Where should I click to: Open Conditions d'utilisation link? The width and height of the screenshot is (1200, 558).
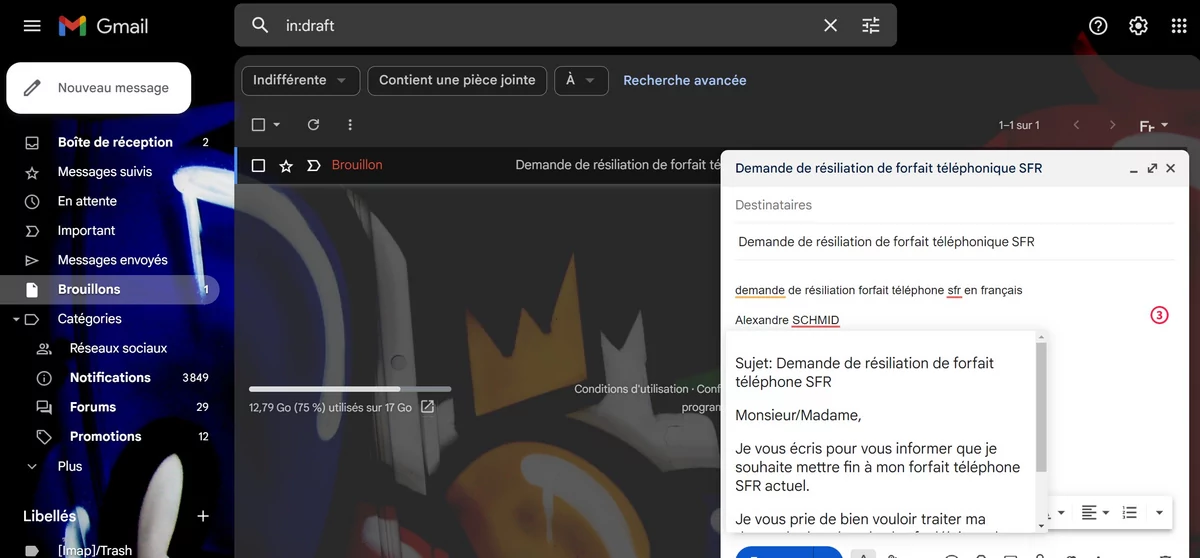[631, 389]
